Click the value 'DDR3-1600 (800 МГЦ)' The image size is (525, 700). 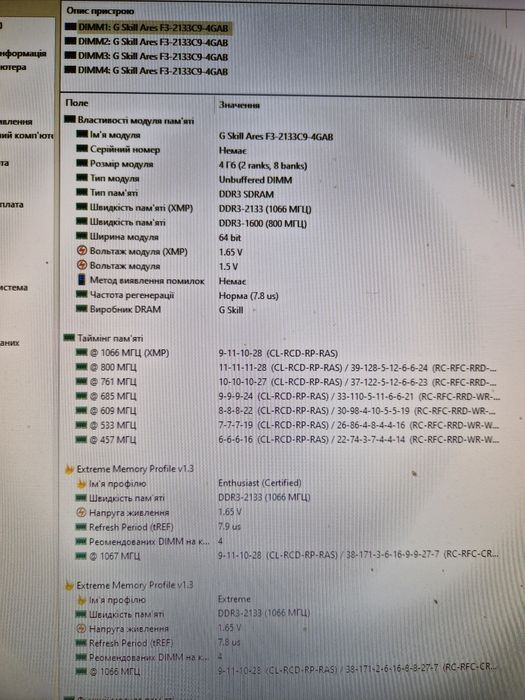[263, 223]
